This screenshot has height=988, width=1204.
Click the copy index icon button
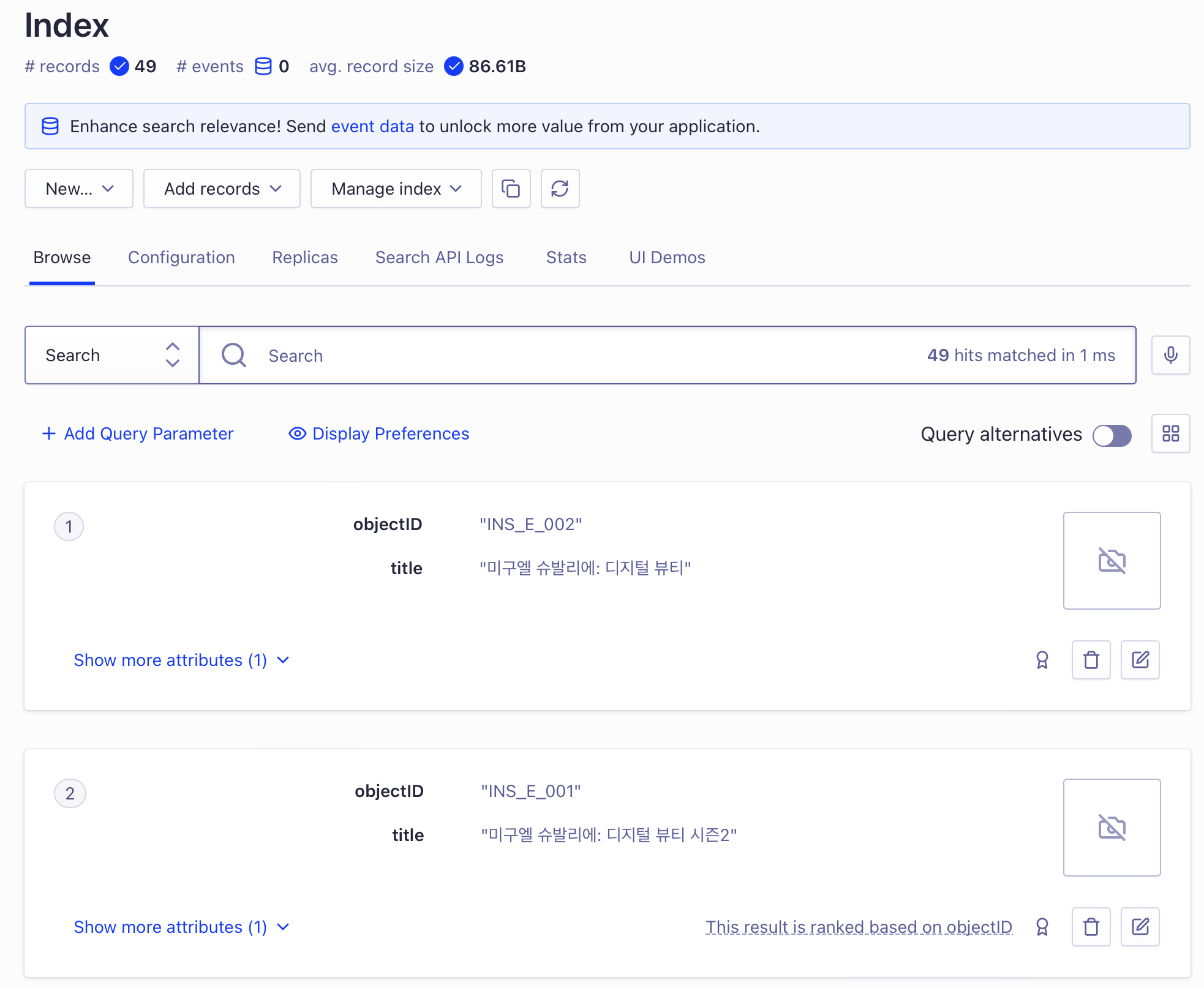point(511,189)
